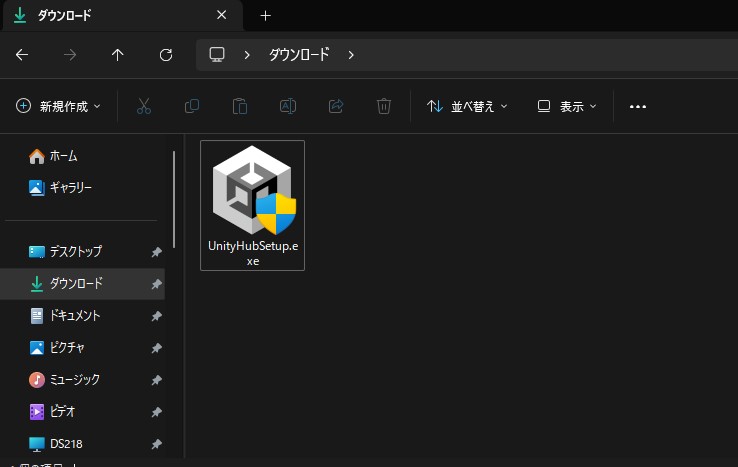The height and width of the screenshot is (467, 738).
Task: Open the 表示 view options dropdown
Action: tap(567, 106)
